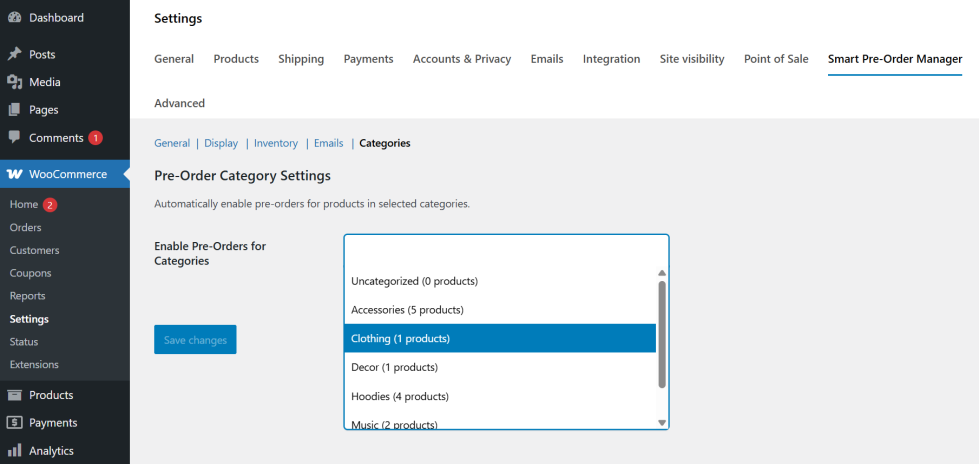This screenshot has height=464, width=979.
Task: Click the Payments dollar icon
Action: [14, 423]
